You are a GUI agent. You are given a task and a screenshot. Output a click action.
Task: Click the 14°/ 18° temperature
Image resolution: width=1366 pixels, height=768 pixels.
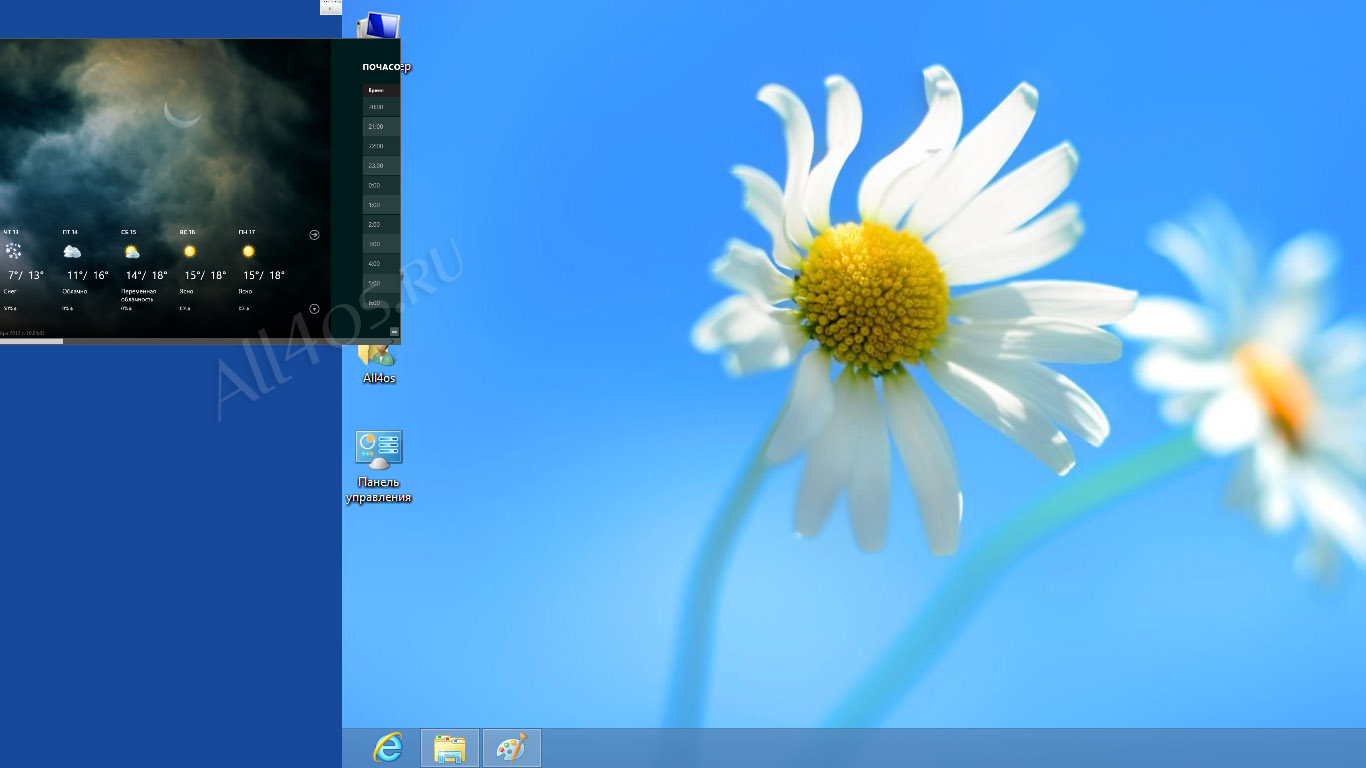click(147, 275)
